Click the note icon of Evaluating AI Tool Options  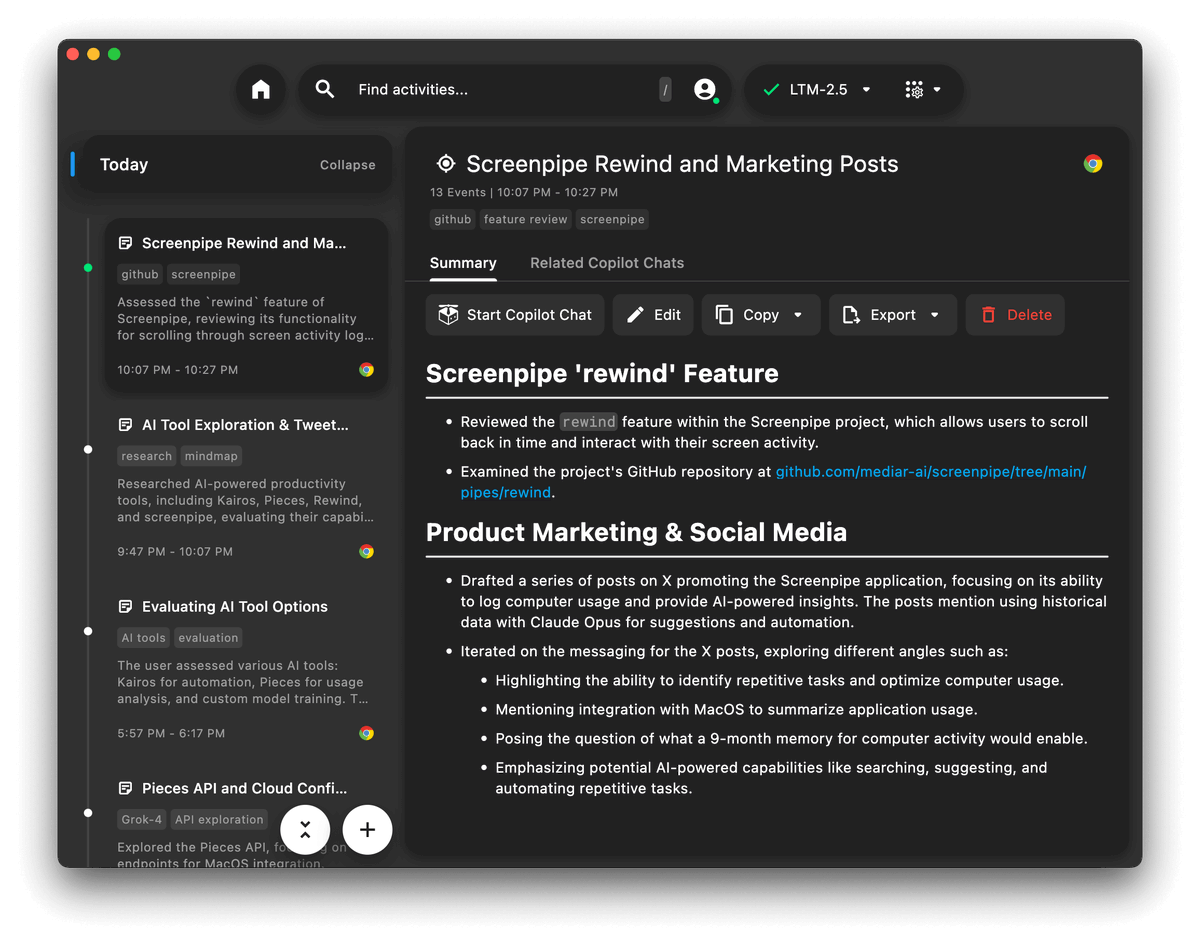click(125, 607)
